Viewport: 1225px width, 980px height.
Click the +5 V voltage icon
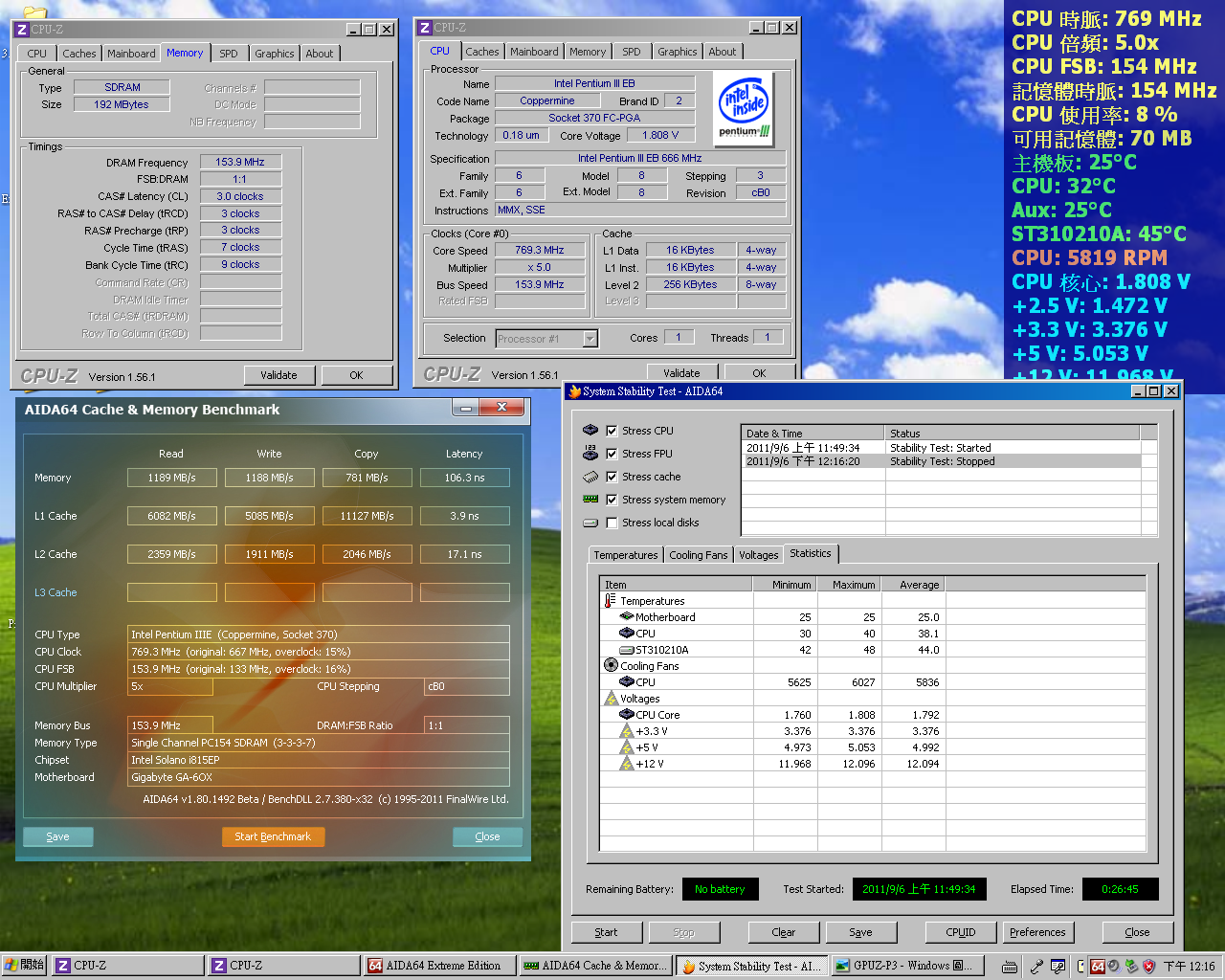(x=627, y=747)
